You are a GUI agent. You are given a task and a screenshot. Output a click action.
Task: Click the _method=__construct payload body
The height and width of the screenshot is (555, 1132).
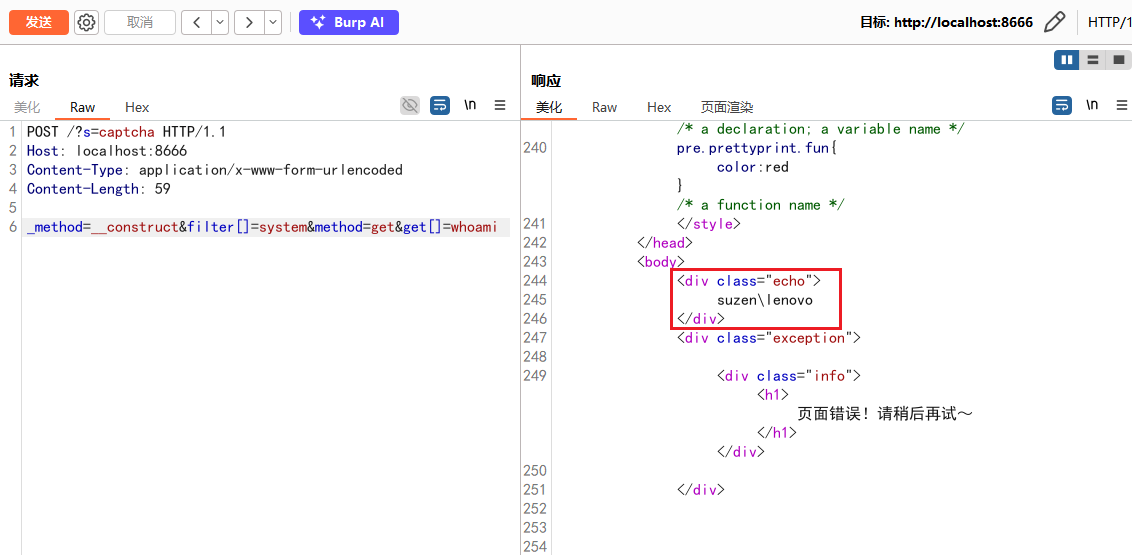pos(262,227)
